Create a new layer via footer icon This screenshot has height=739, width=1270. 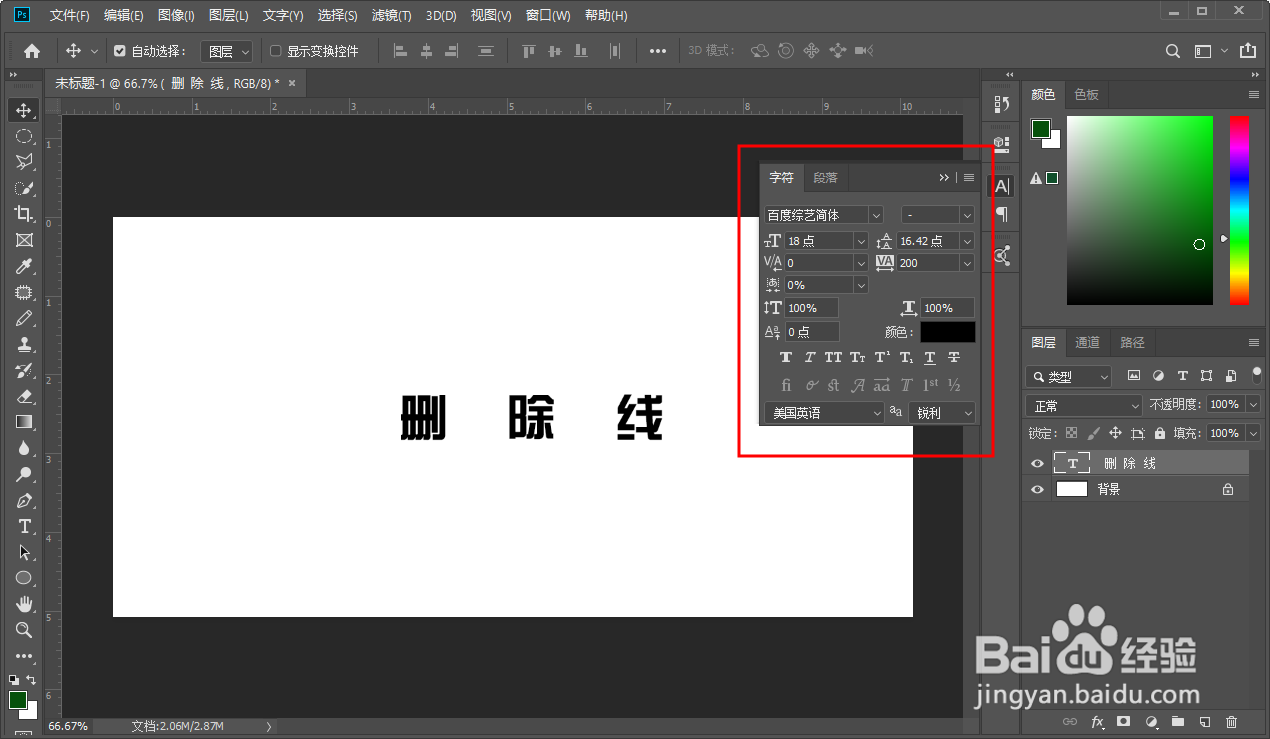pos(1205,721)
